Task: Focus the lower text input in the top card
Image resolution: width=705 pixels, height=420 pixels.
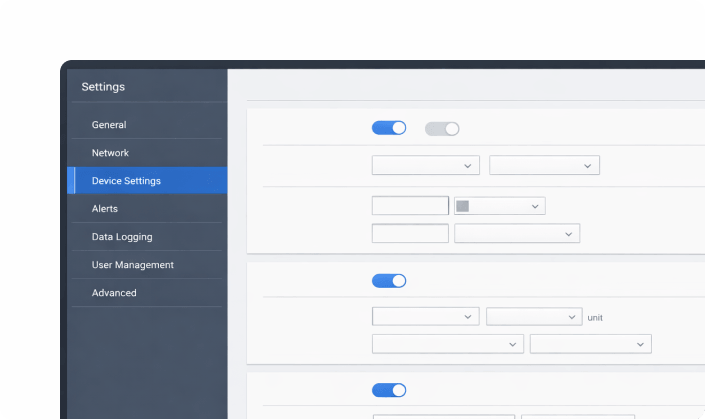Action: tap(410, 234)
